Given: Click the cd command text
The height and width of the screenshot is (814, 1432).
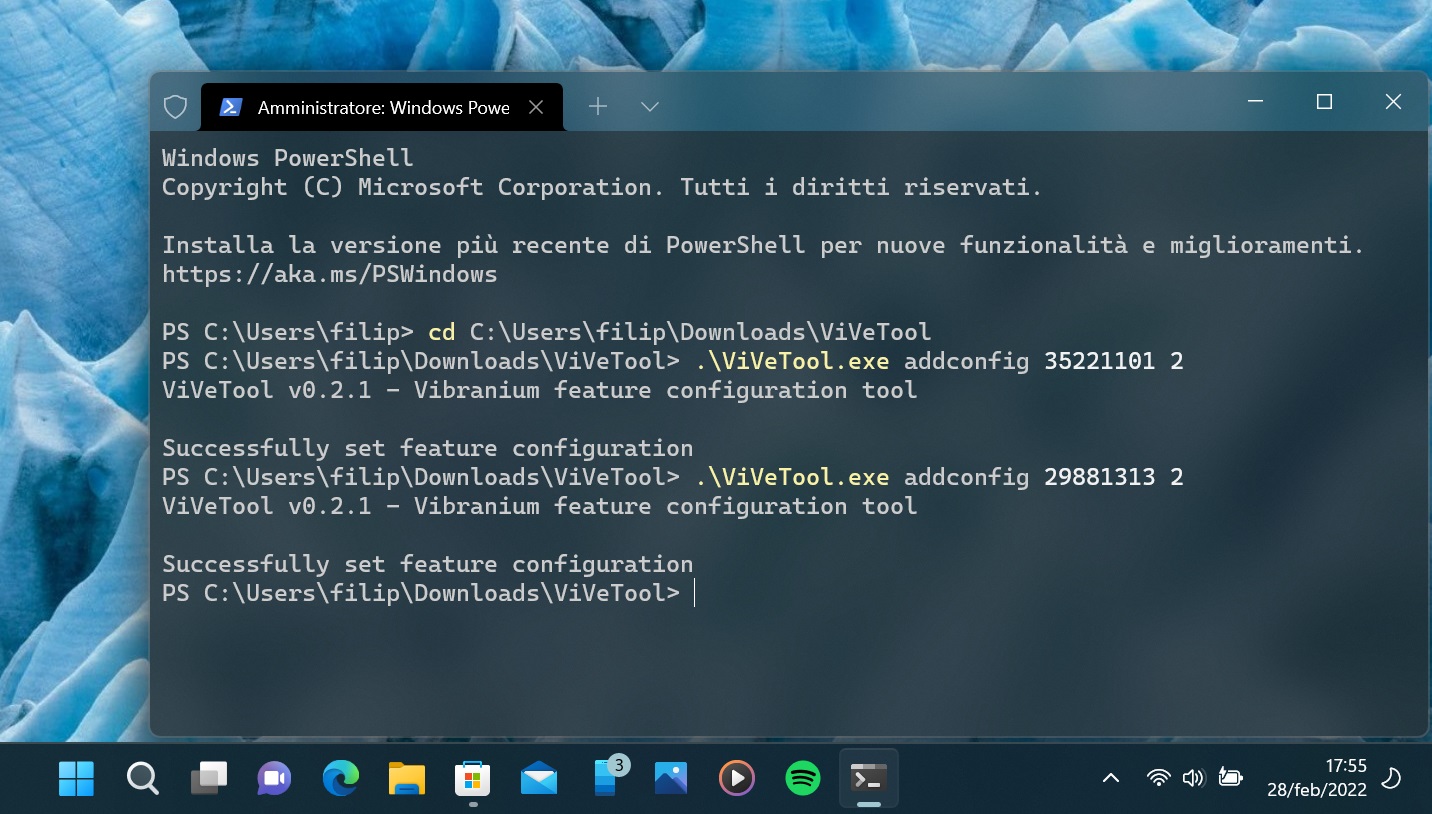Looking at the screenshot, I should [441, 332].
